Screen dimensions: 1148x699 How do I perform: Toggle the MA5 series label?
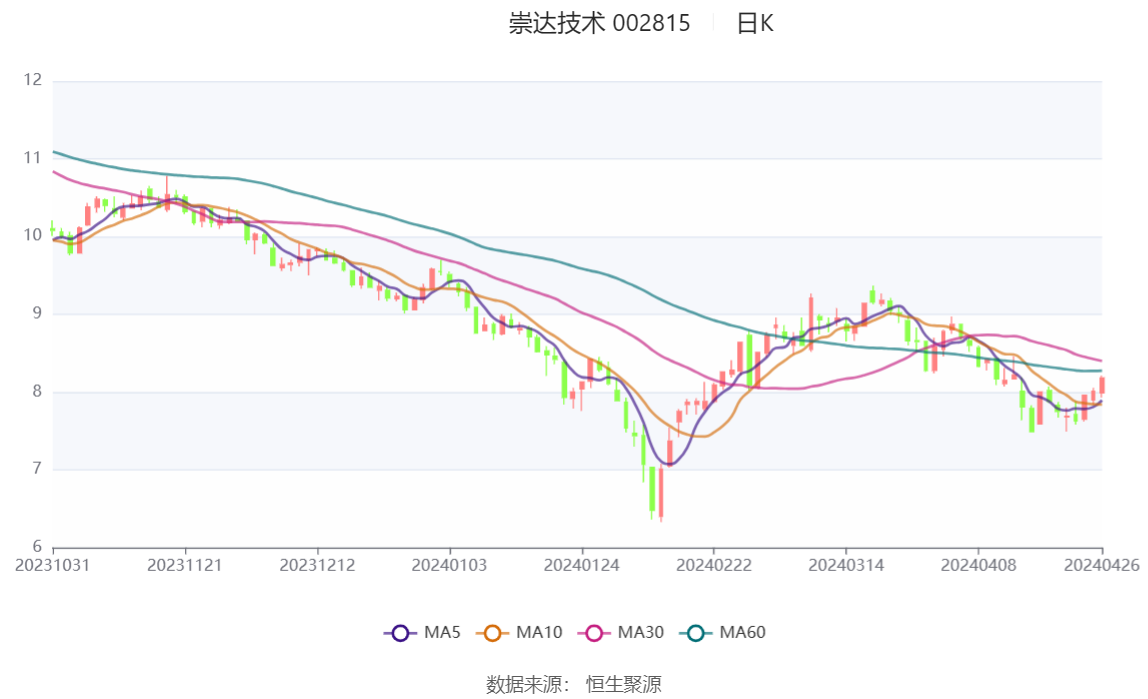(442, 633)
